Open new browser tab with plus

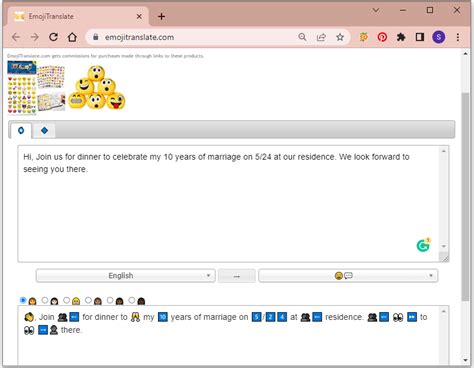161,16
